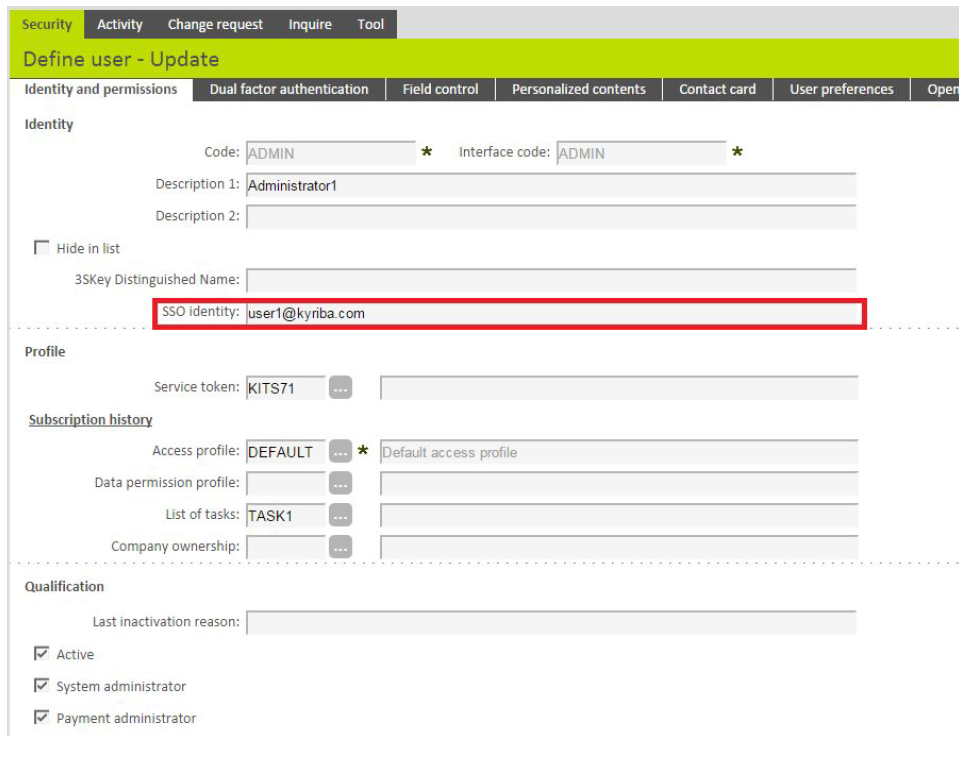The height and width of the screenshot is (759, 967).
Task: Switch to the Field control tab
Action: coord(440,89)
